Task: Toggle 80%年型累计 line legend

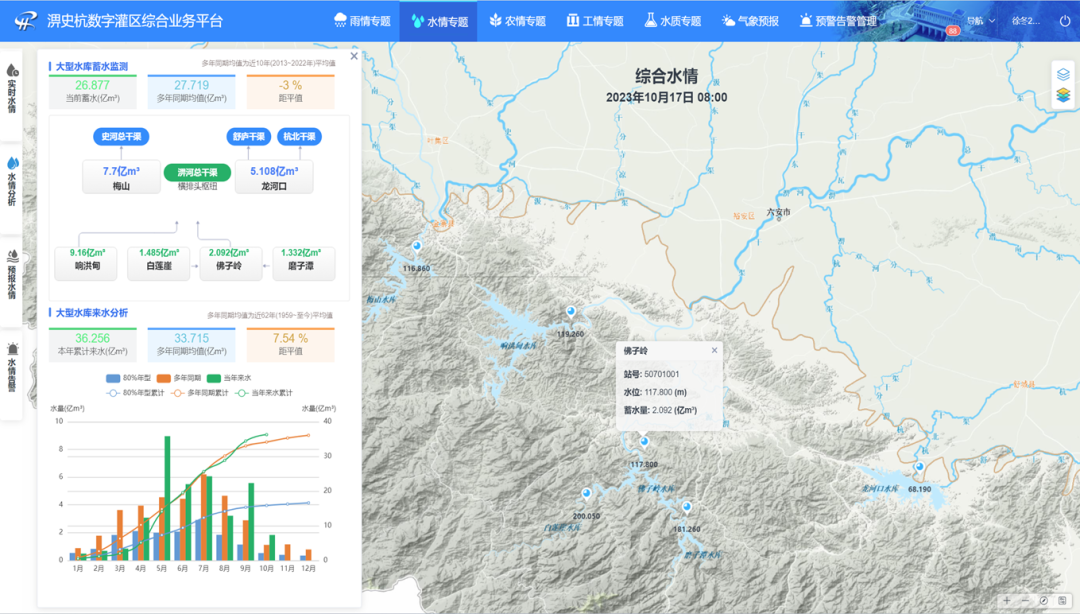Action: (x=136, y=393)
